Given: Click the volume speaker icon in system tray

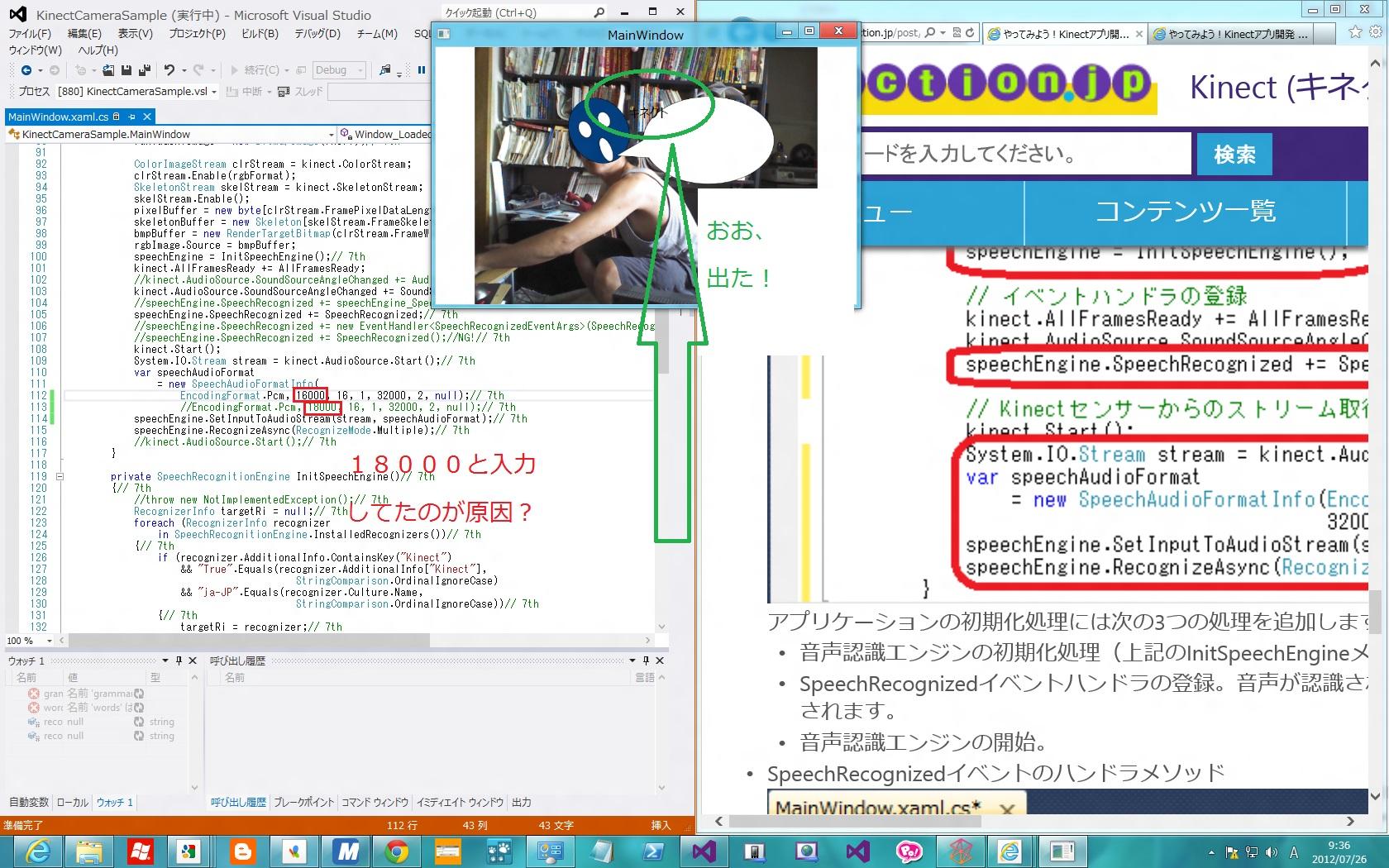Looking at the screenshot, I should [x=1271, y=852].
